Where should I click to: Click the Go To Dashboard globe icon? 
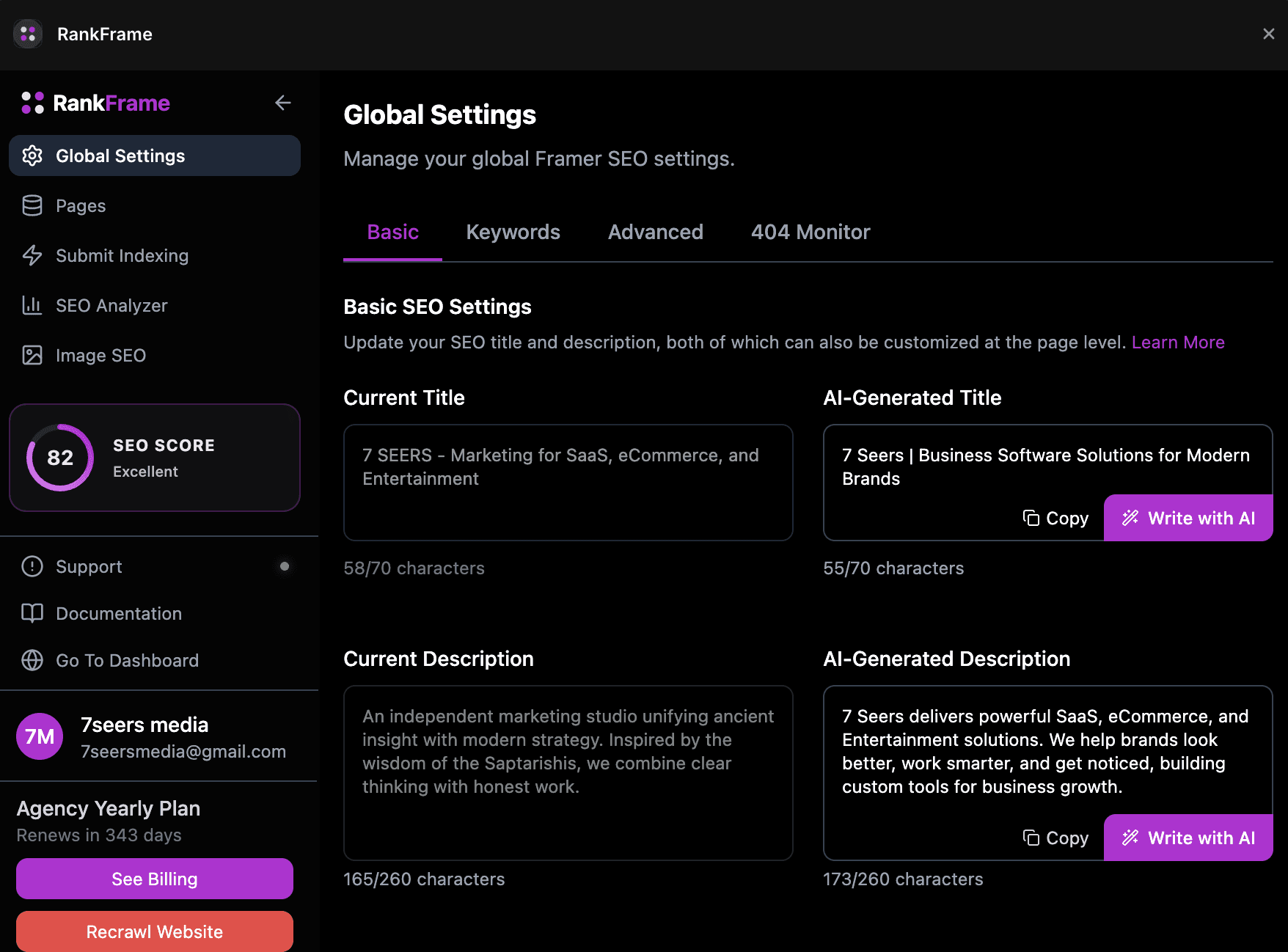coord(32,660)
